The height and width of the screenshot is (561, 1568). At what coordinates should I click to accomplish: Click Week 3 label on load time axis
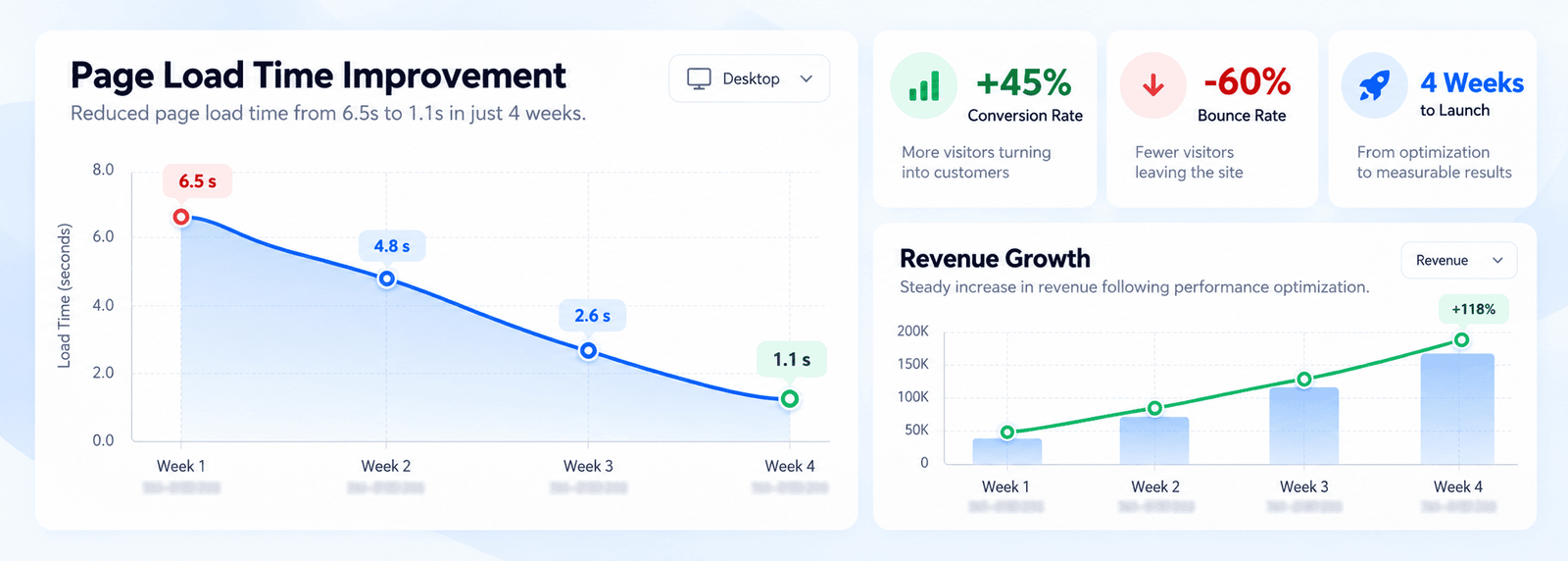[588, 466]
